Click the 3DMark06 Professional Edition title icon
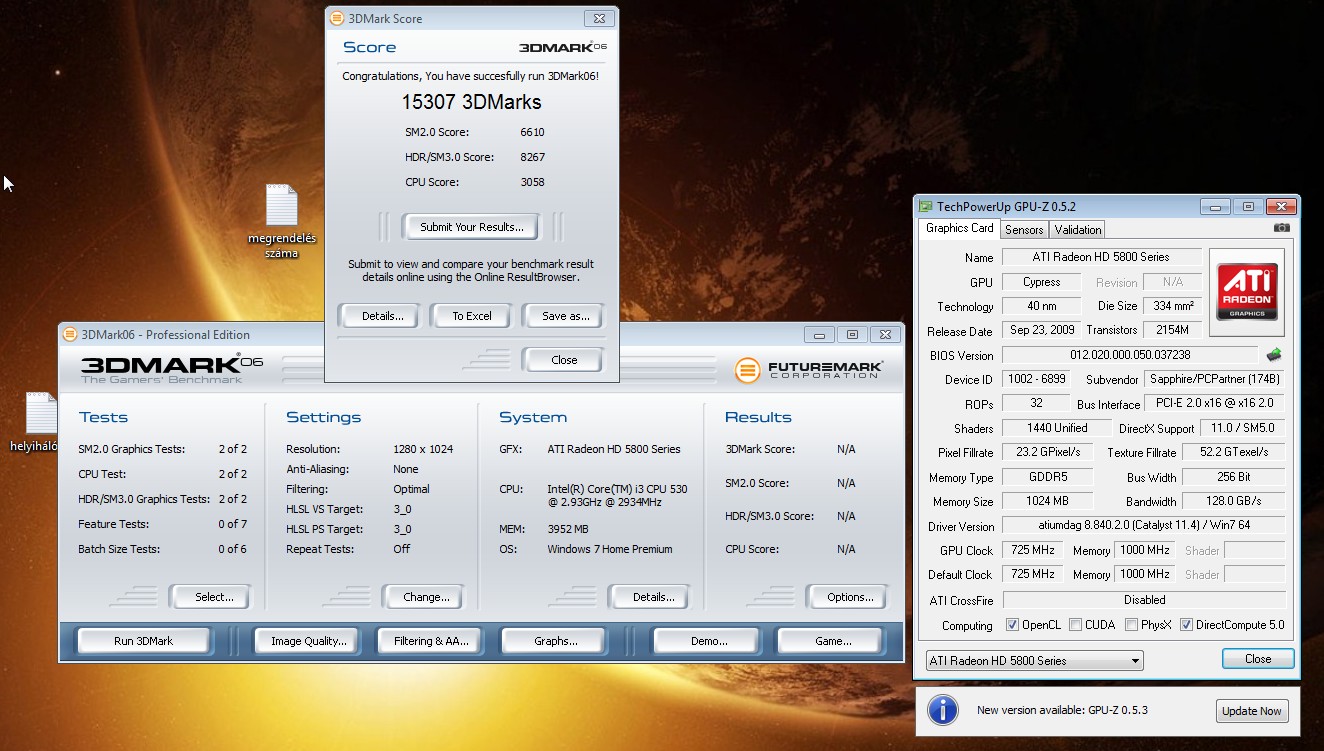 click(x=70, y=334)
